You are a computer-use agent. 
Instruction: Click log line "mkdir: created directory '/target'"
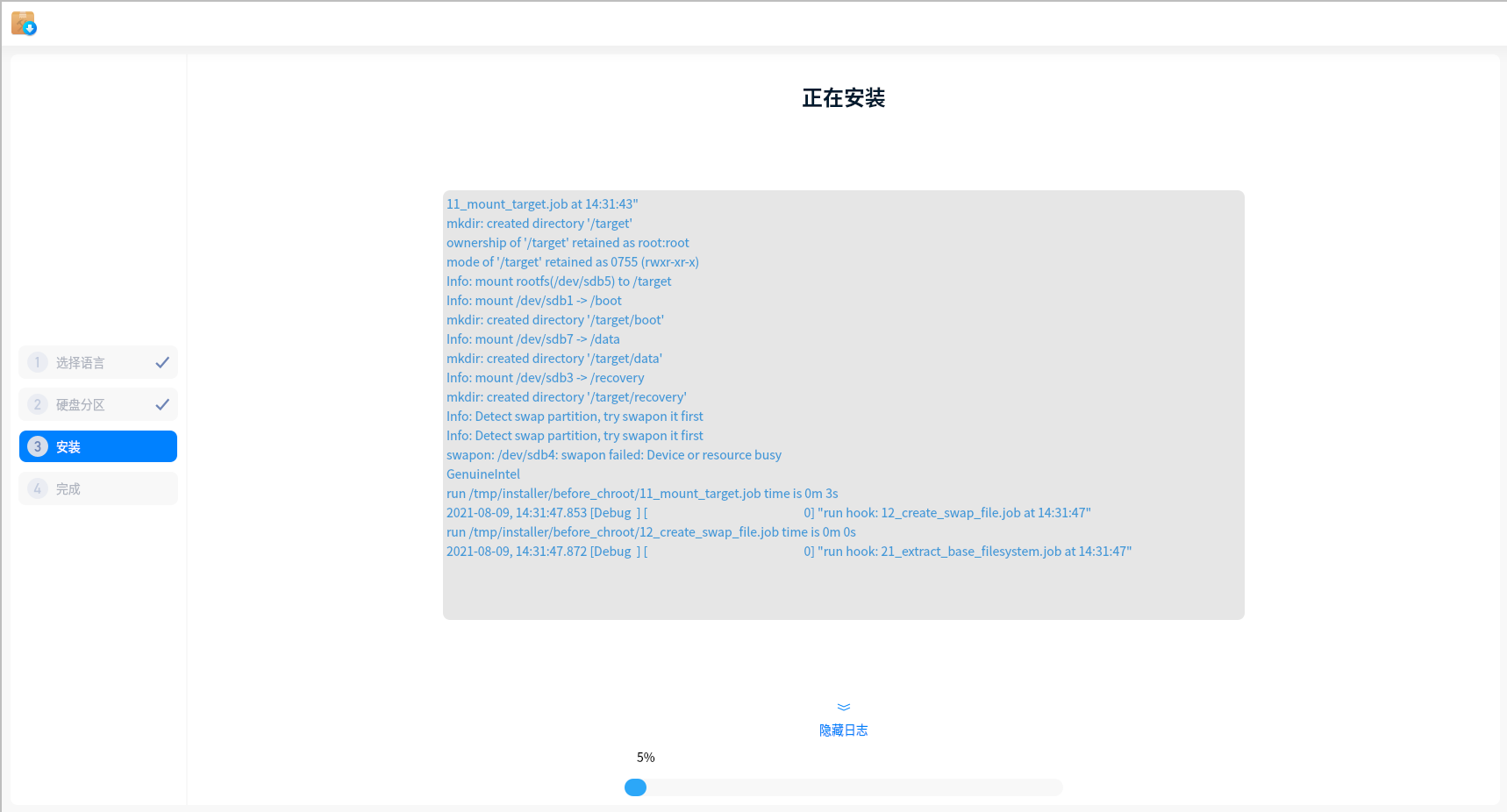(x=539, y=224)
